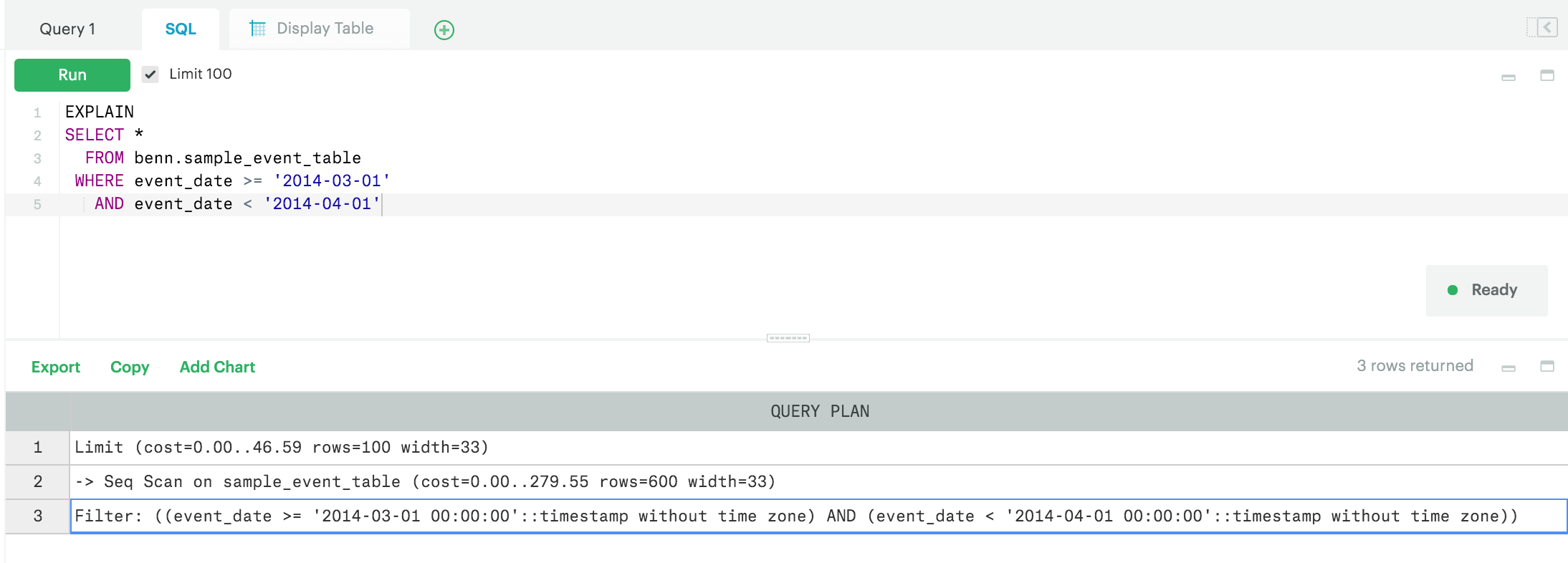Viewport: 1568px width, 563px height.
Task: Click the Display Table grid icon
Action: [x=257, y=29]
